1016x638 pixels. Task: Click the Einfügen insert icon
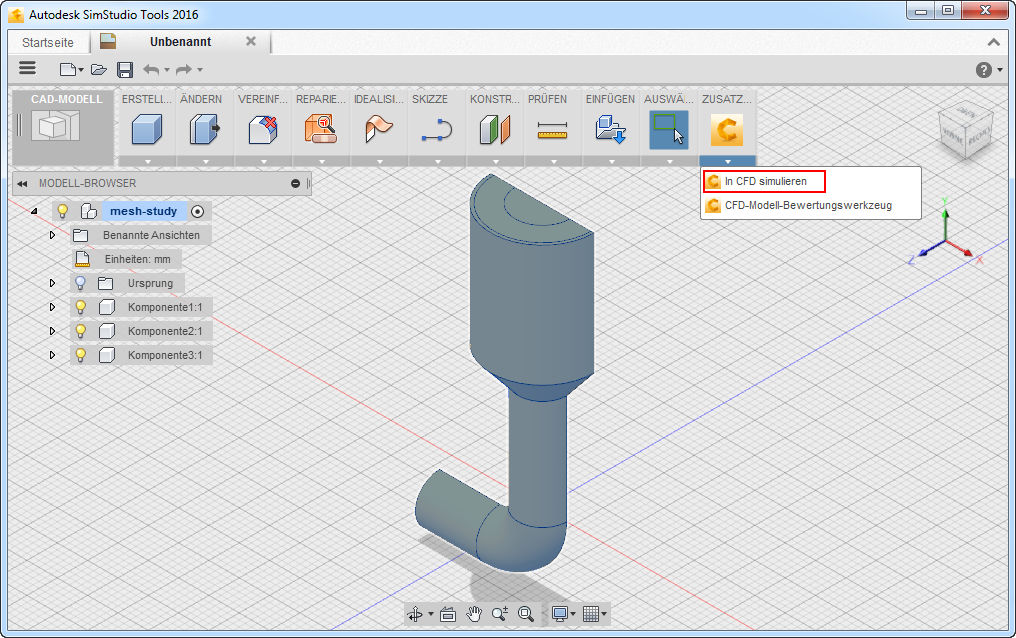[610, 129]
